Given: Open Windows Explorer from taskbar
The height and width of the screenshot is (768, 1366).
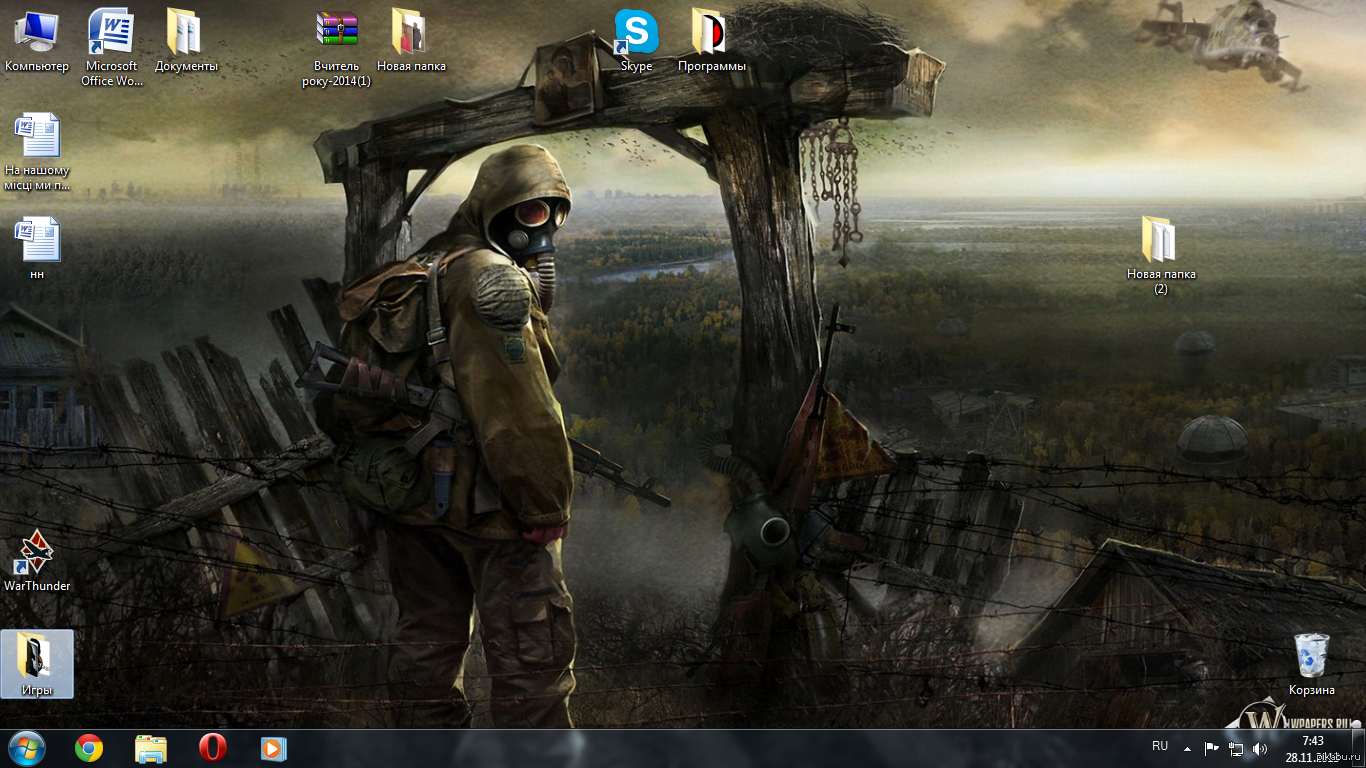Looking at the screenshot, I should coord(151,748).
